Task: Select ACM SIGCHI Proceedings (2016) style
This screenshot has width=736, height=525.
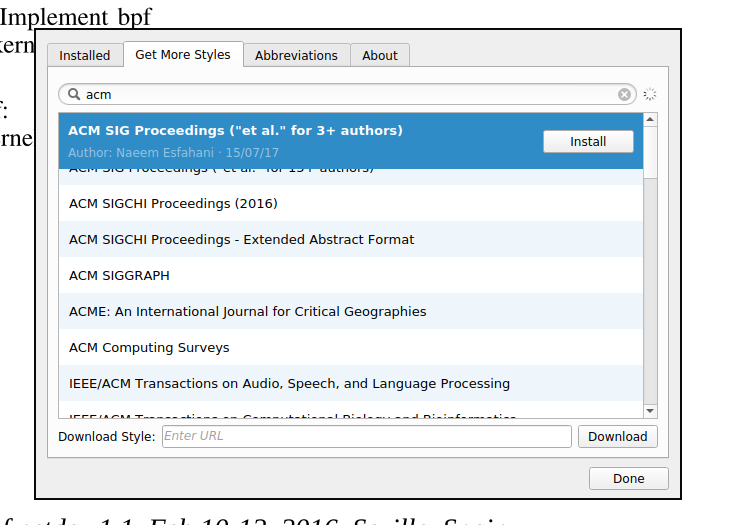Action: 351,203
